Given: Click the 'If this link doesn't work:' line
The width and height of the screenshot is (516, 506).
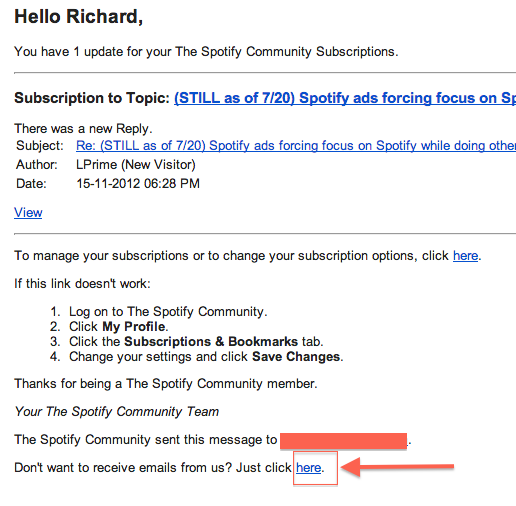Looking at the screenshot, I should tap(82, 284).
